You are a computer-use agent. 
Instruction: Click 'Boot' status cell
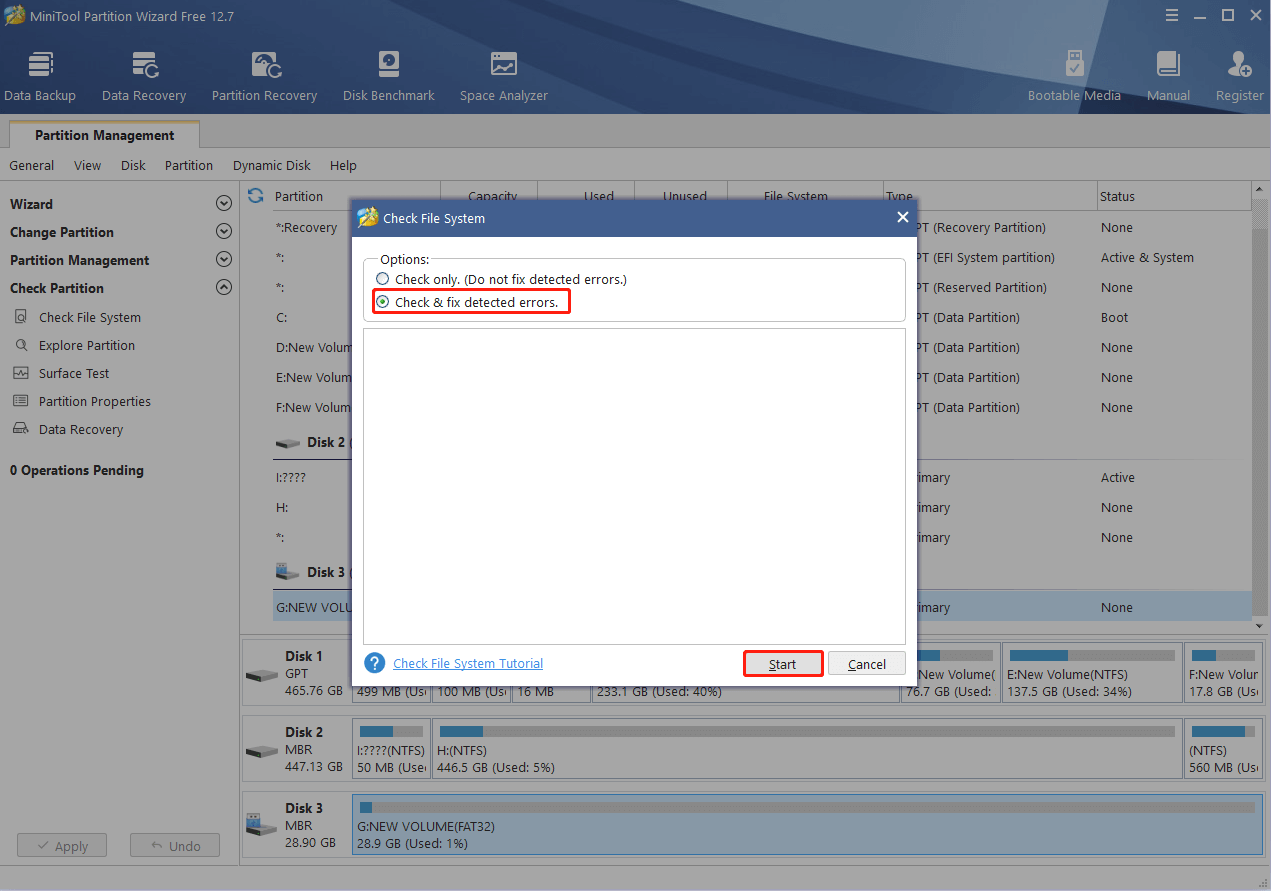coord(1114,317)
